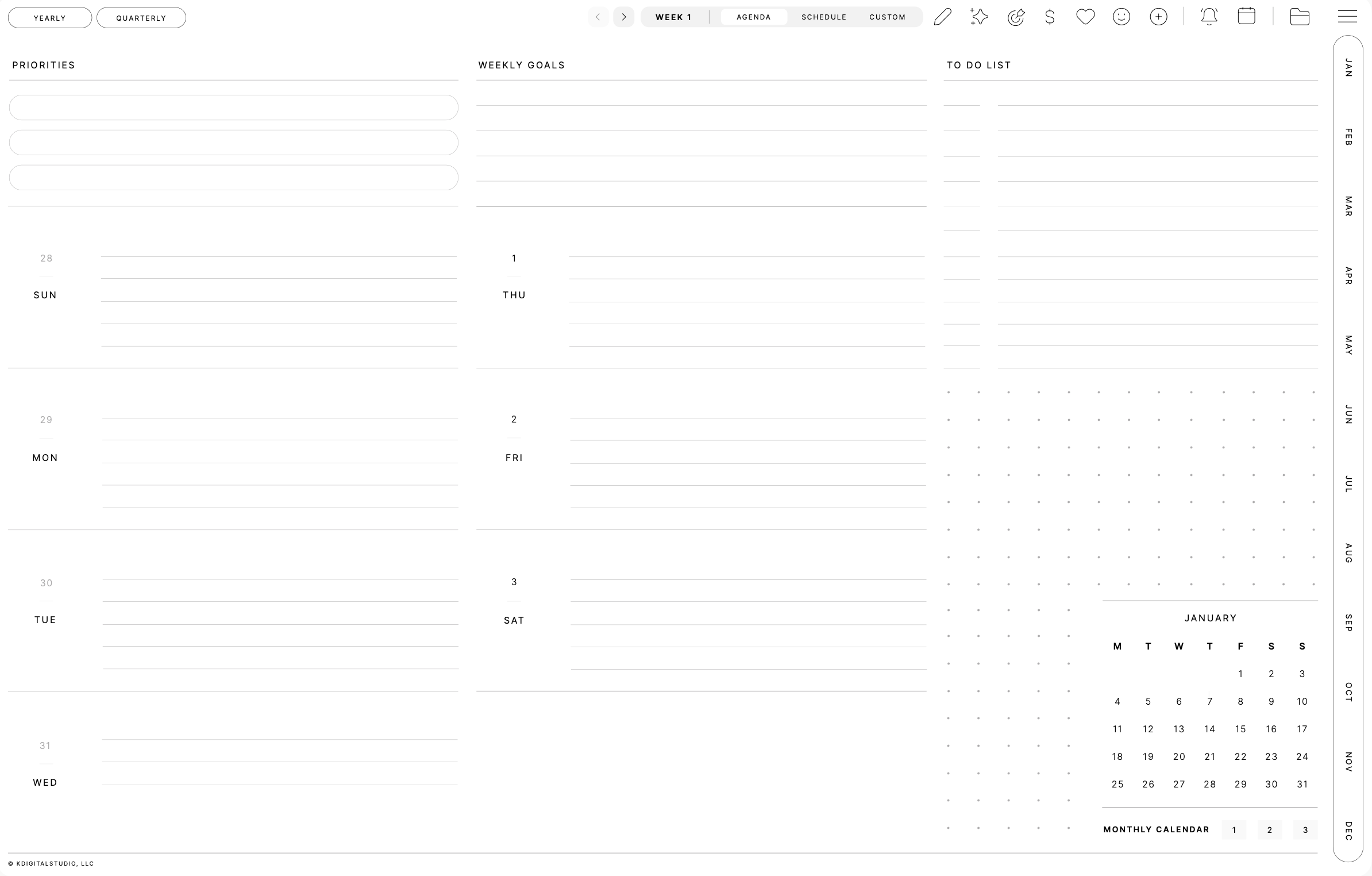Viewport: 1372px width, 876px height.
Task: Click the Week 1 label
Action: tap(673, 17)
